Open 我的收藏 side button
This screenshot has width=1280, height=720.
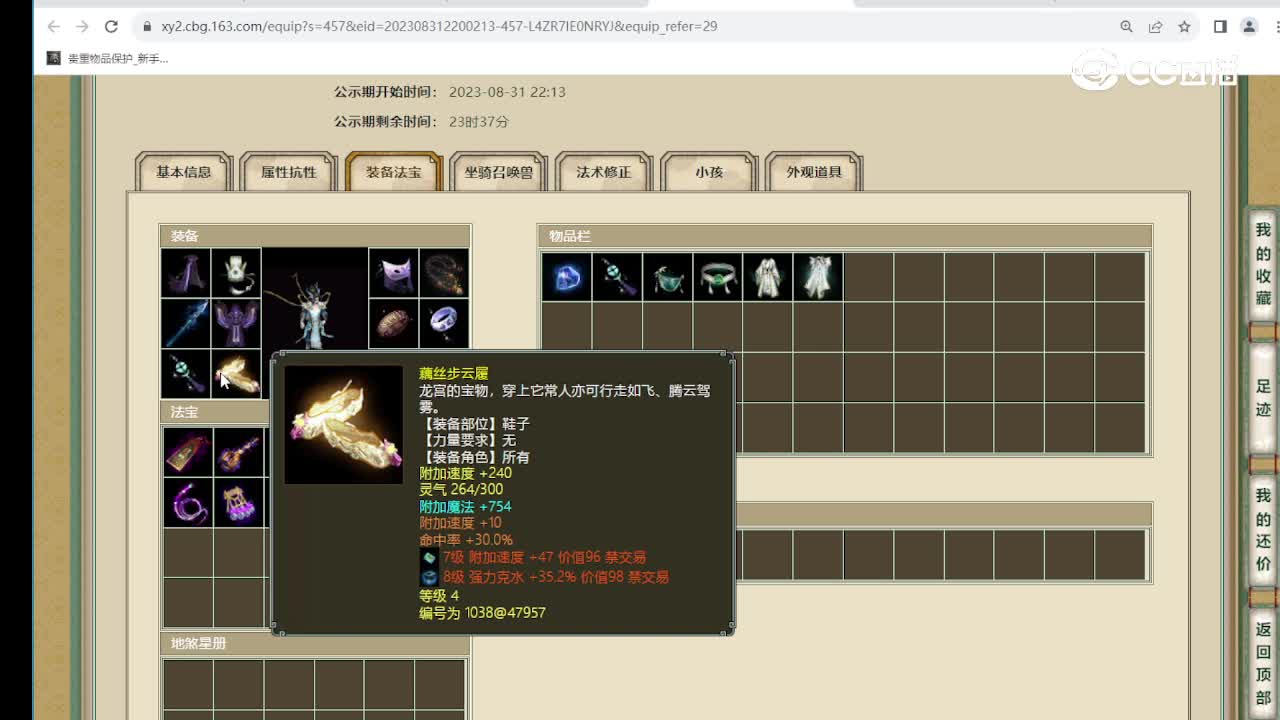tap(1263, 264)
